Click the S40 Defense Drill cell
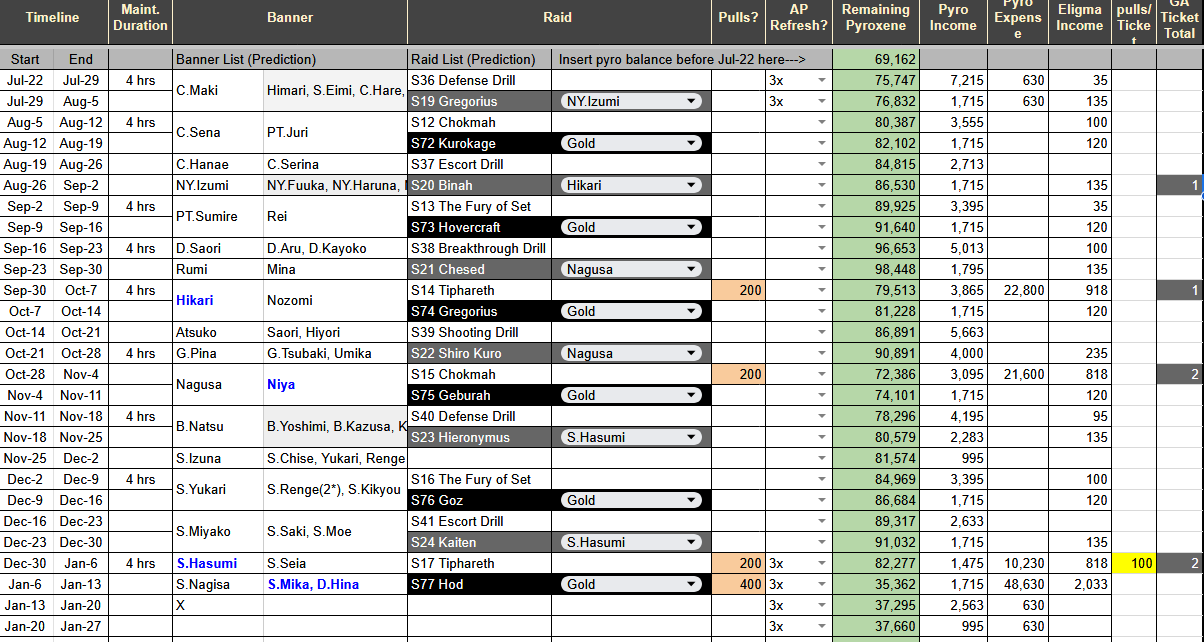1204x642 pixels. pos(480,416)
